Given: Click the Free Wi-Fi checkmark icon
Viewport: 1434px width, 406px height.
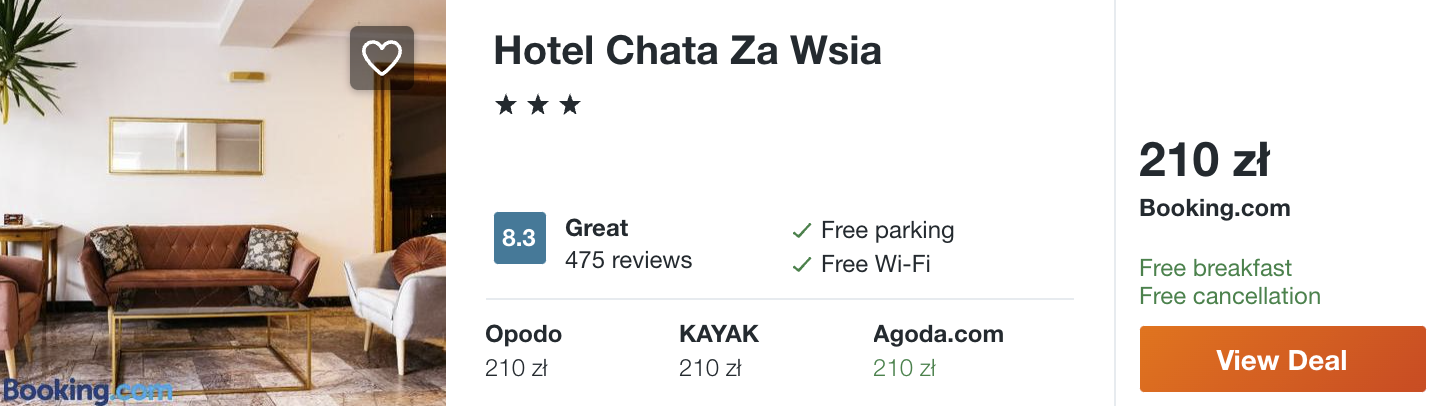Looking at the screenshot, I should pos(801,265).
